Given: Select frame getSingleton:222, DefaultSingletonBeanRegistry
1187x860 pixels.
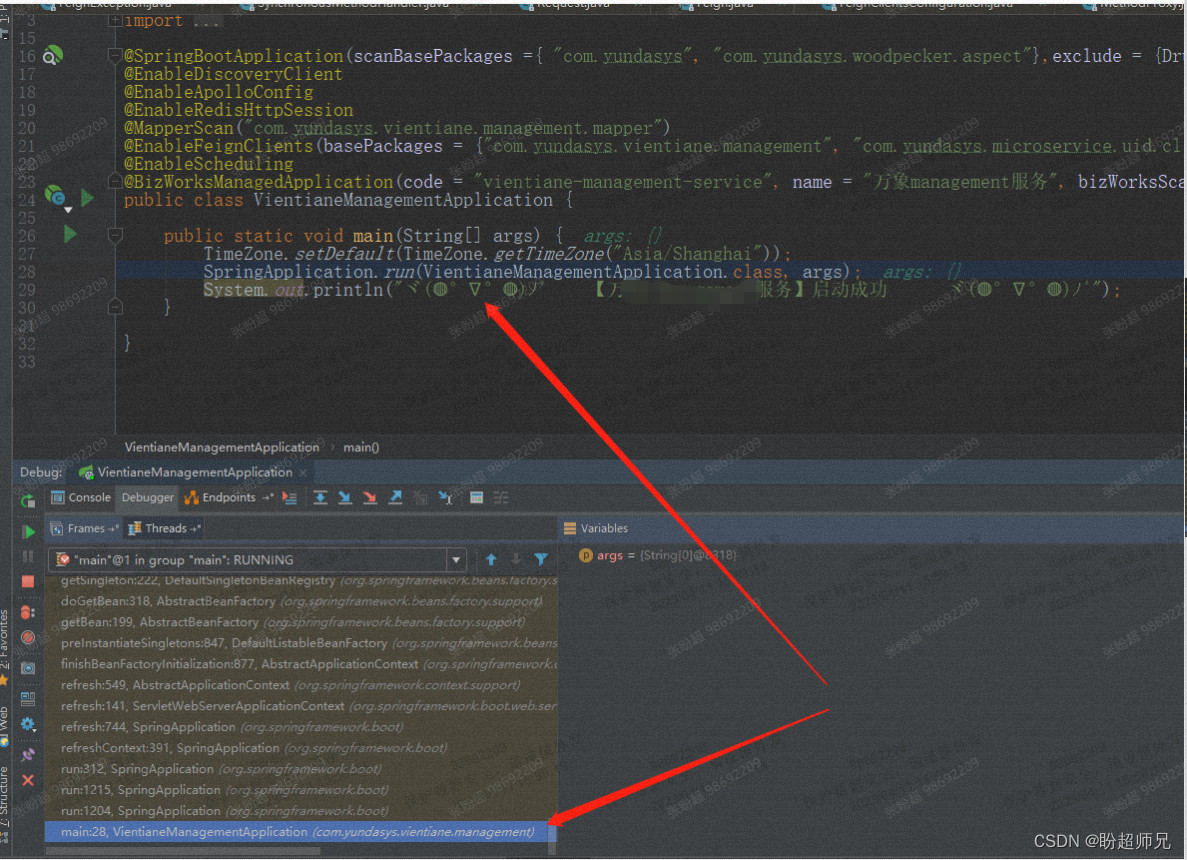Looking at the screenshot, I should [301, 581].
